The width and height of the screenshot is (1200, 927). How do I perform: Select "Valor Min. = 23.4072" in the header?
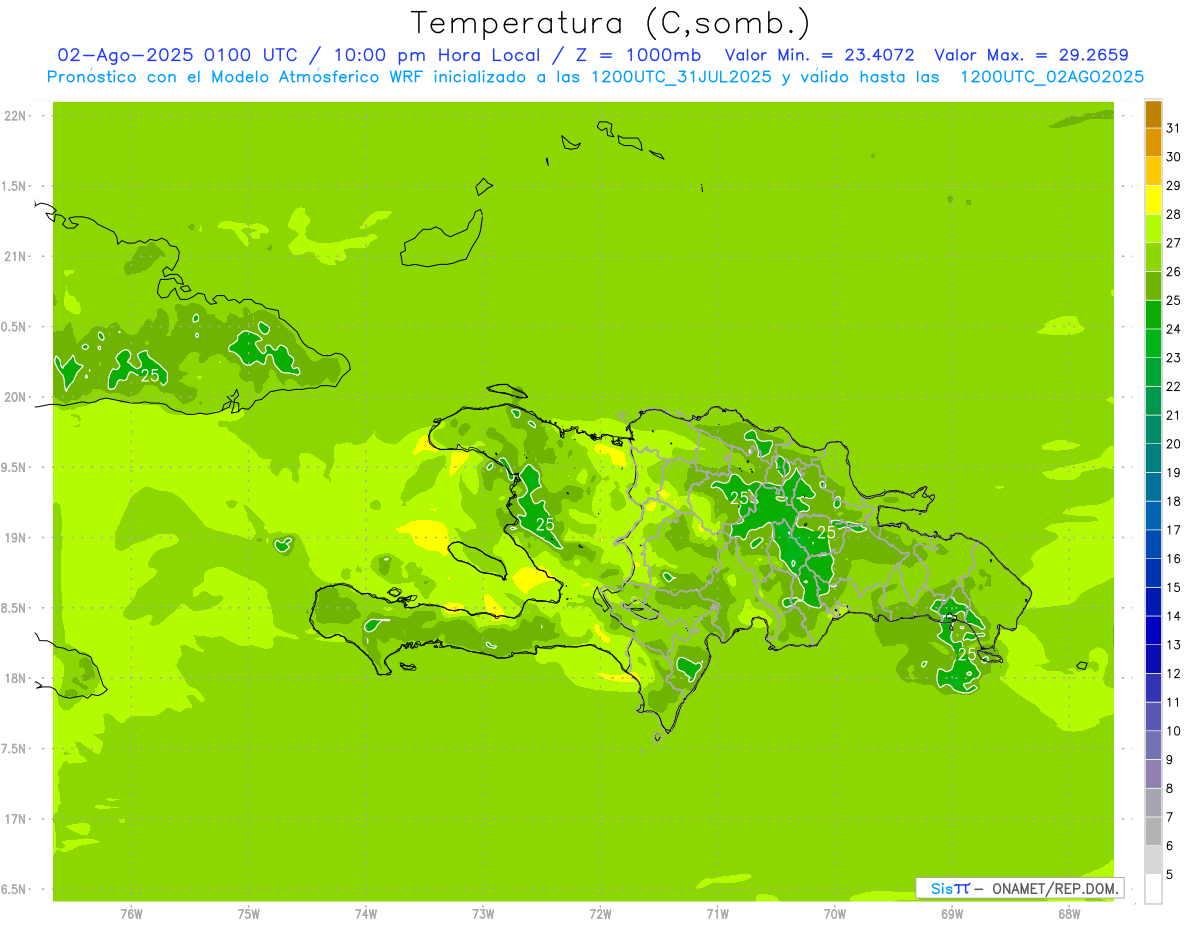(820, 55)
